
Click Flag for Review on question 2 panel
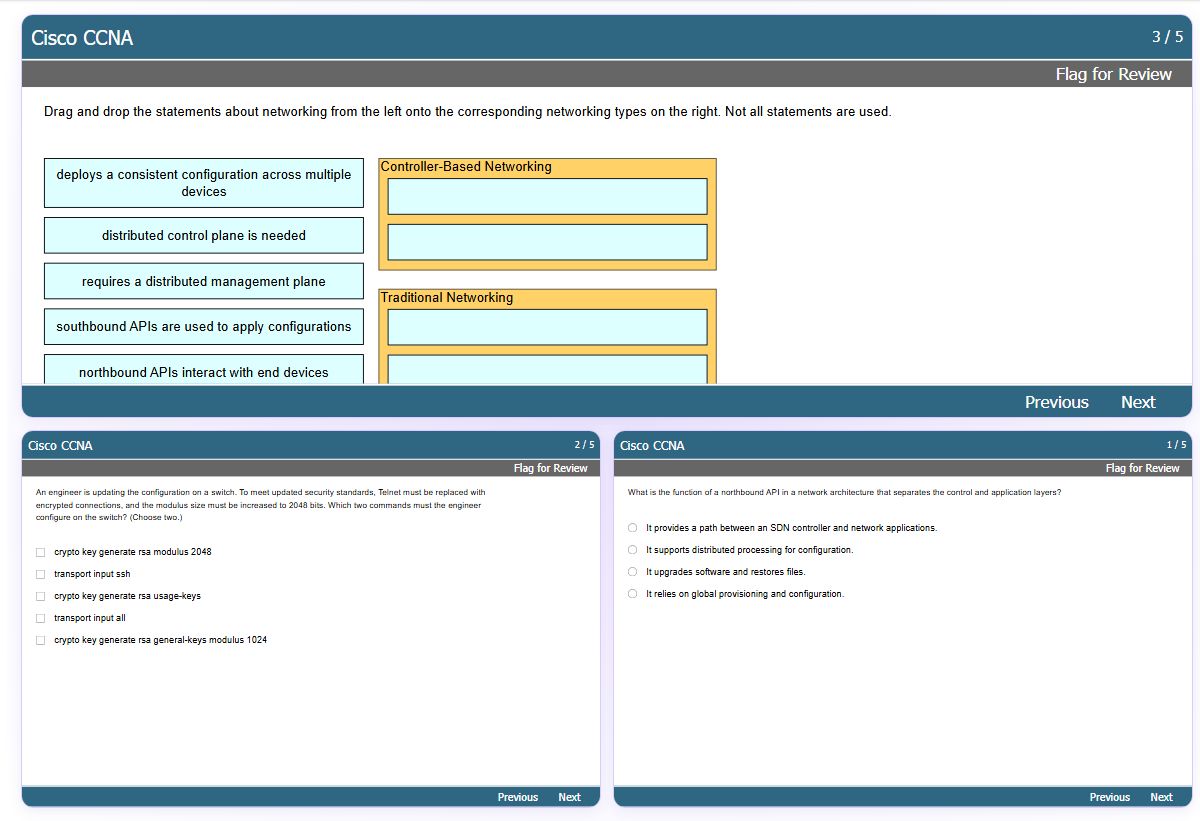[x=550, y=468]
